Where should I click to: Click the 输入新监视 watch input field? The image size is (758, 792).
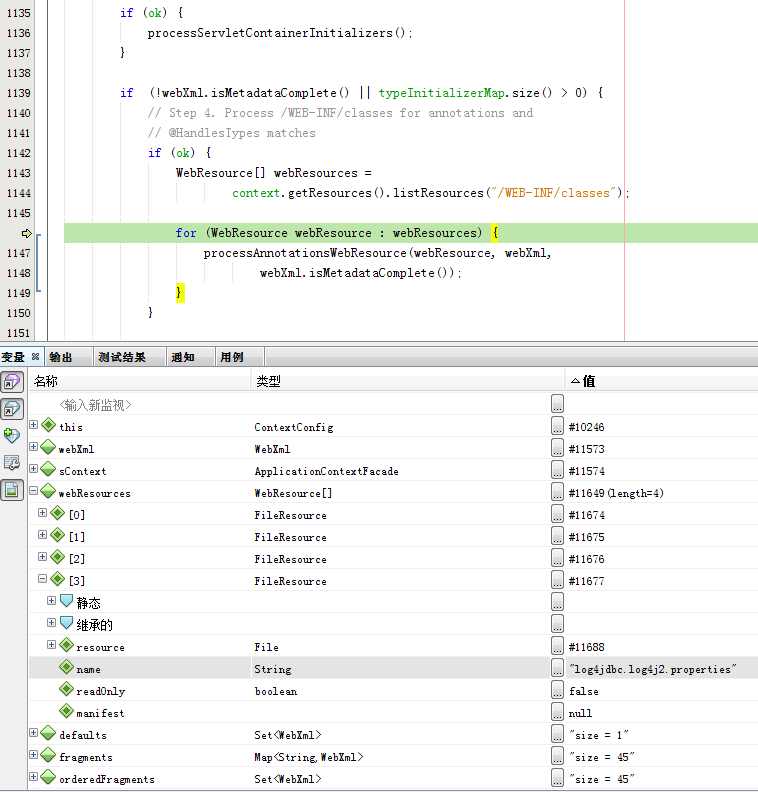point(95,405)
